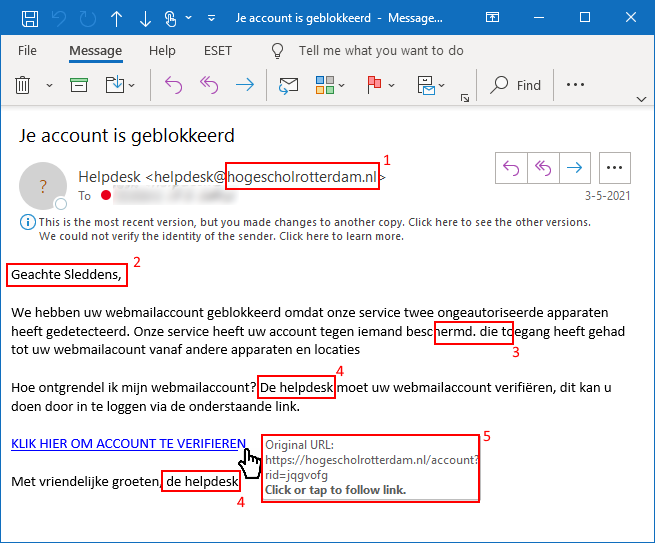The width and height of the screenshot is (655, 543).
Task: Go to next item with down arrow
Action: tap(145, 19)
